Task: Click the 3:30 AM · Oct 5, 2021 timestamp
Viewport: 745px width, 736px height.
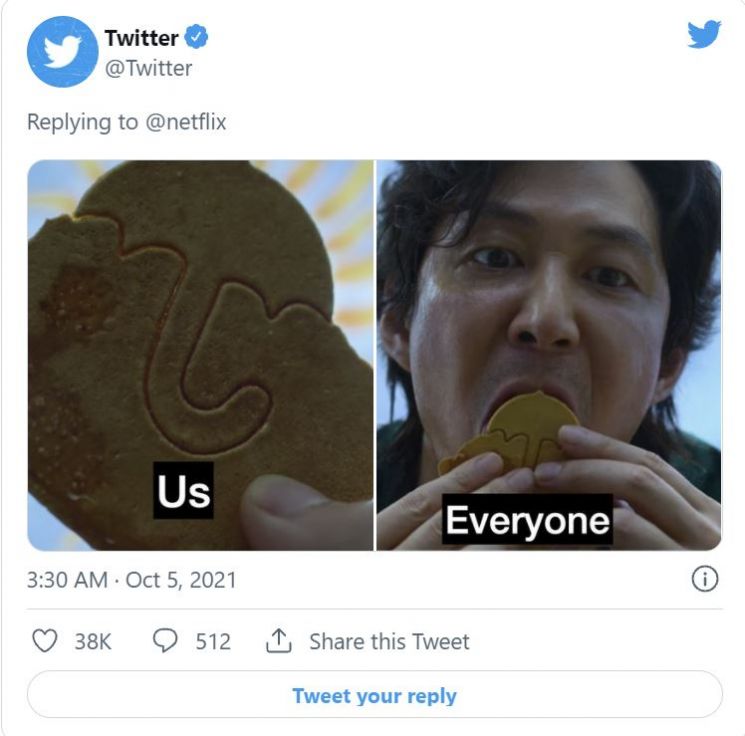Action: [131, 580]
